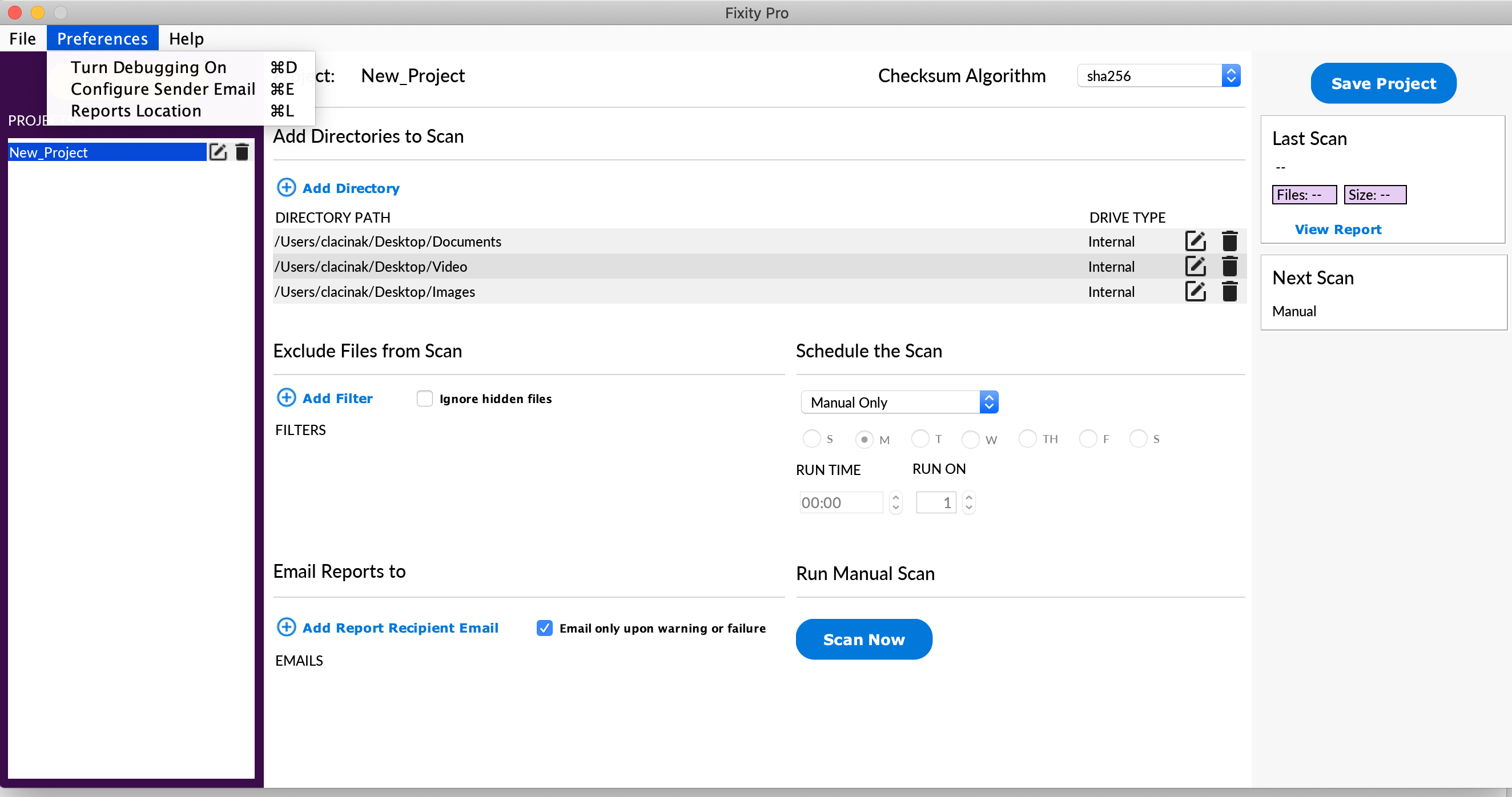This screenshot has height=797, width=1512.
Task: Open the Manual Only schedule dropdown
Action: (899, 402)
